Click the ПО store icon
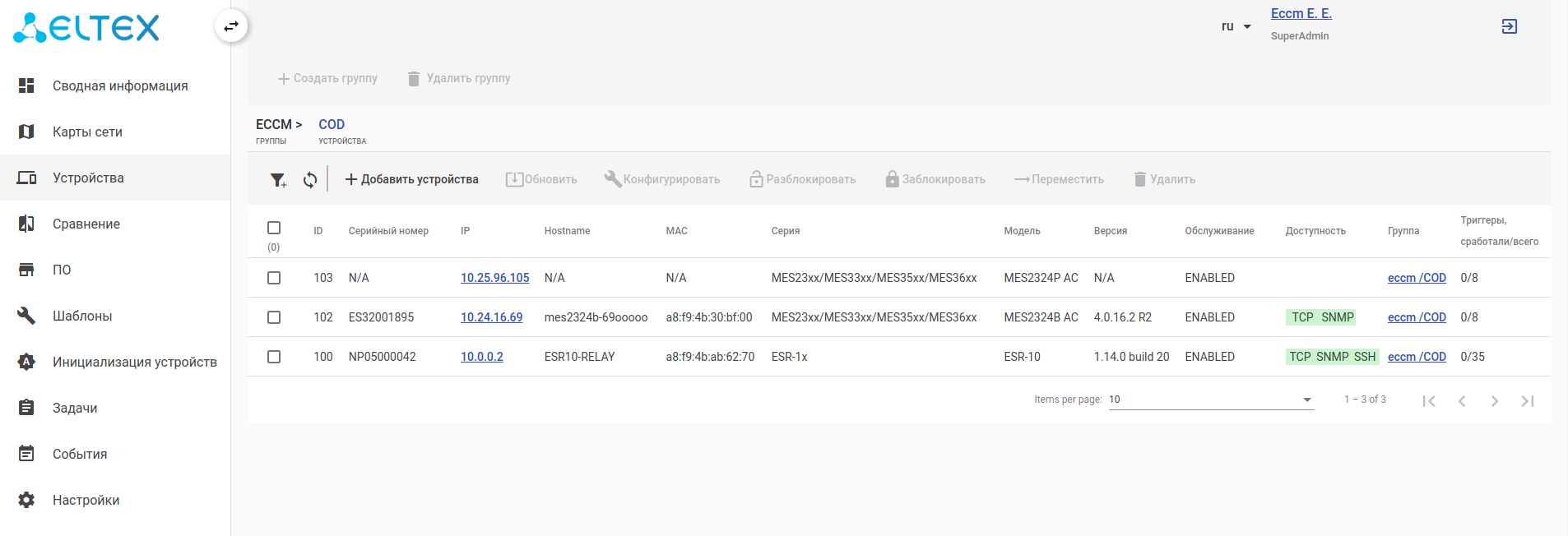The height and width of the screenshot is (536, 1568). point(26,270)
